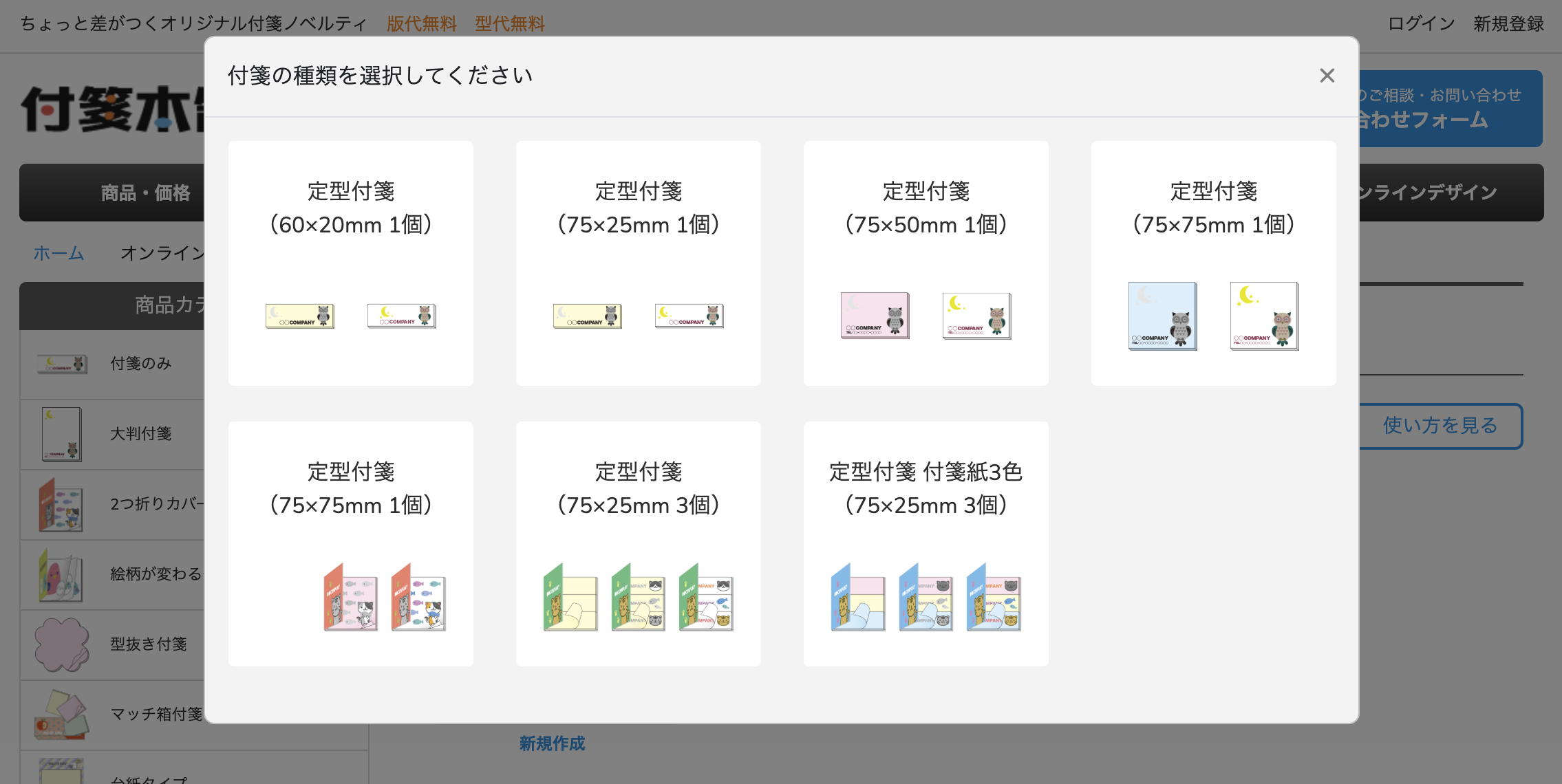Open the 大判付箋 category via its icon

pyautogui.click(x=61, y=434)
